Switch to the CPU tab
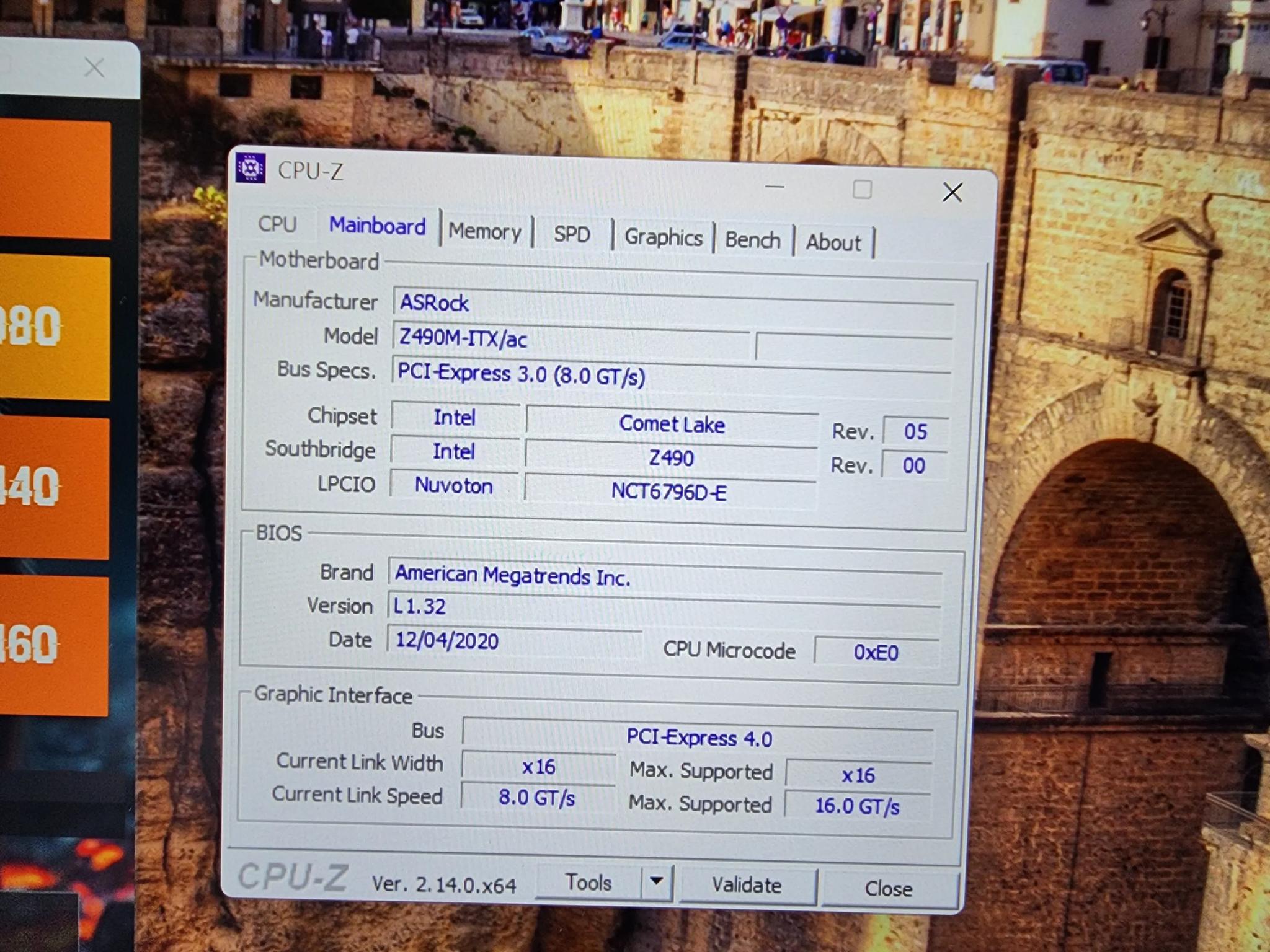 point(277,224)
